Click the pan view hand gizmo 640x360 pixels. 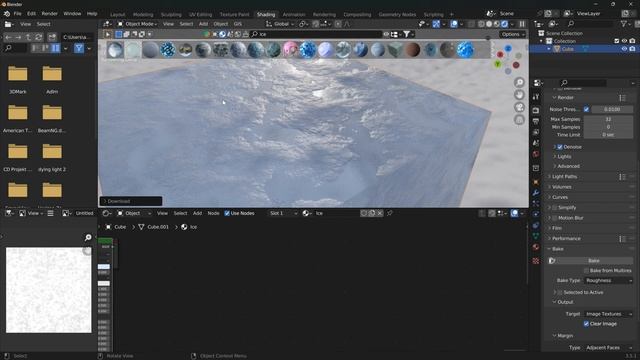point(519,95)
